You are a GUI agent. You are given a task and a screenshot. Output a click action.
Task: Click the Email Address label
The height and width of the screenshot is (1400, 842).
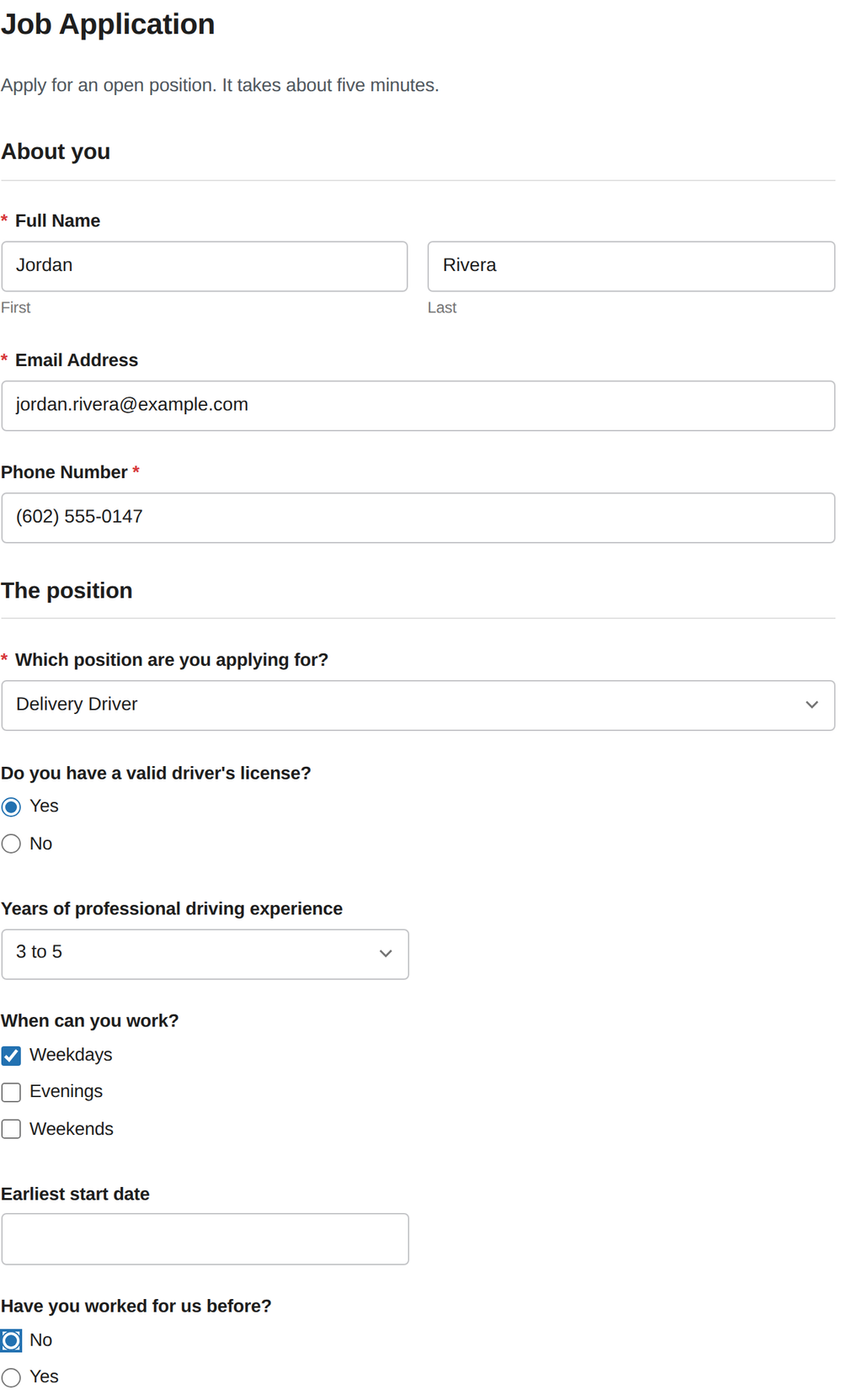77,359
